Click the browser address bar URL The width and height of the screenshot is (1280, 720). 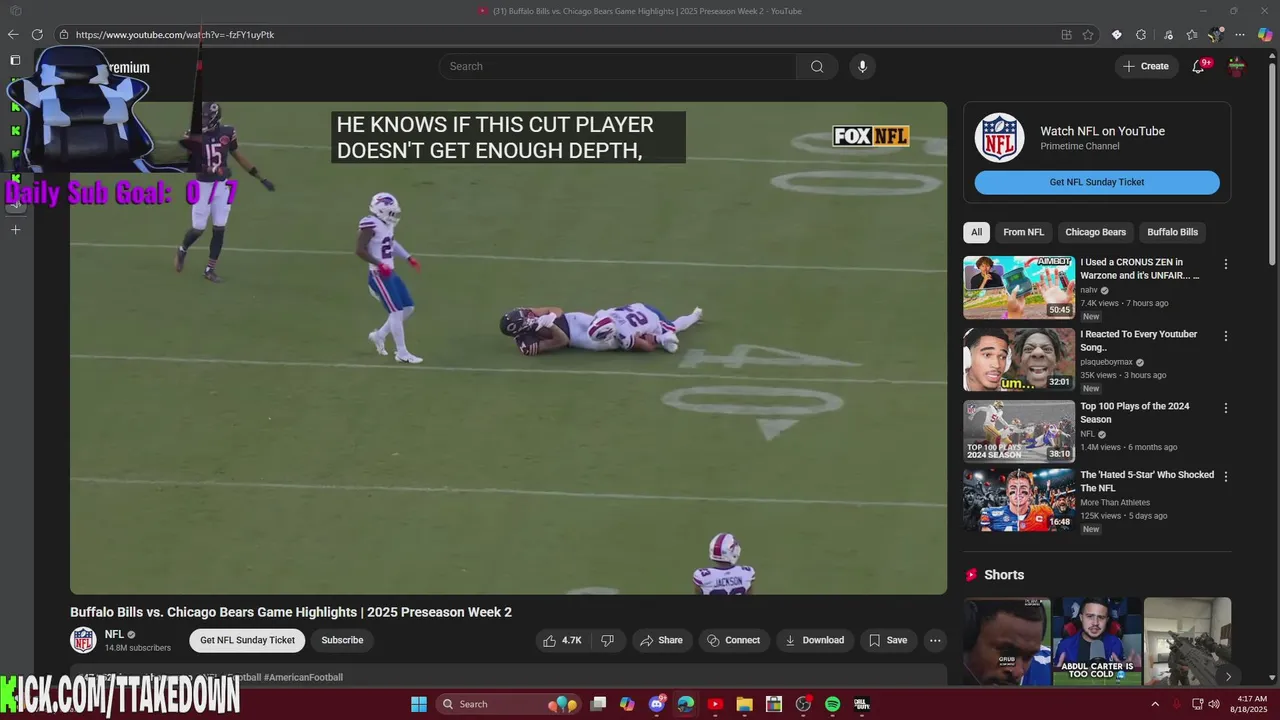pos(175,34)
